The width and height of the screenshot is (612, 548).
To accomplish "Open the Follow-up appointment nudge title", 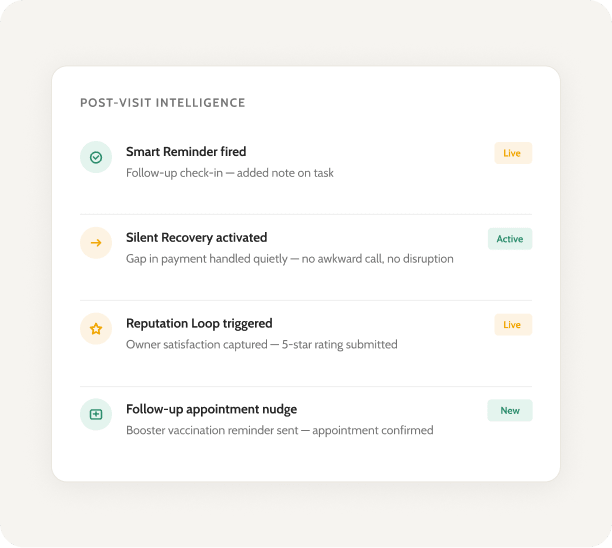I will tap(211, 409).
